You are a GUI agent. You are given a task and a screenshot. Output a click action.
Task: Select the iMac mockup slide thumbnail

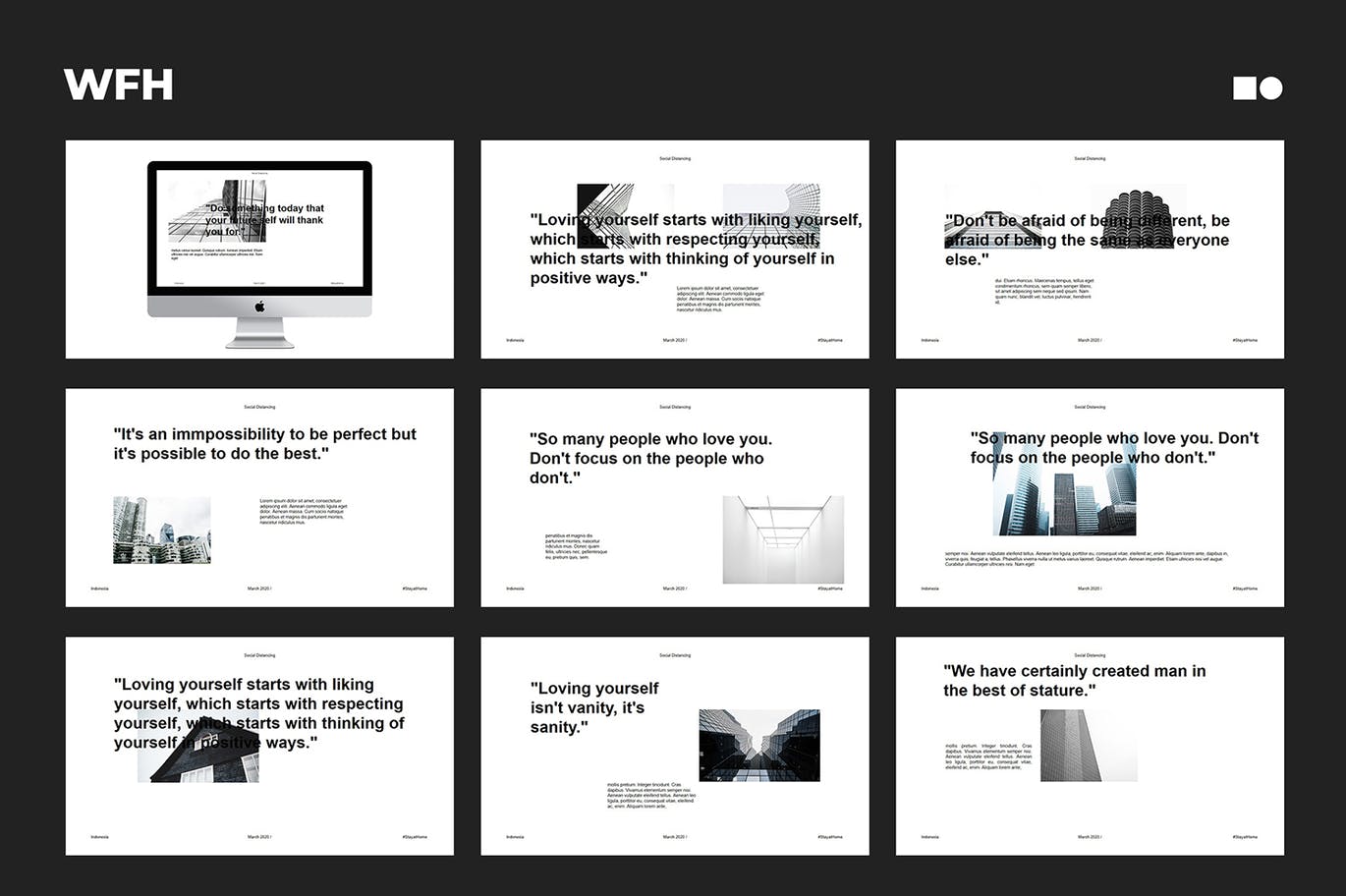pyautogui.click(x=259, y=249)
